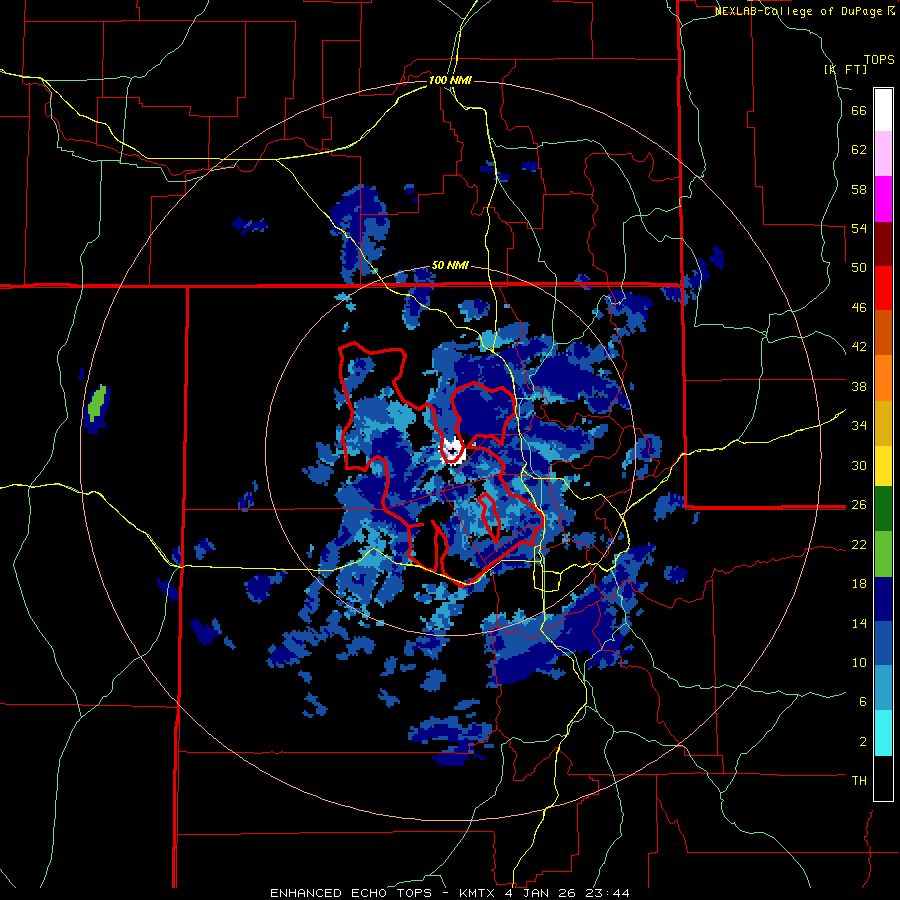The image size is (900, 900).
Task: Click legend value "50"
Action: pyautogui.click(x=859, y=268)
